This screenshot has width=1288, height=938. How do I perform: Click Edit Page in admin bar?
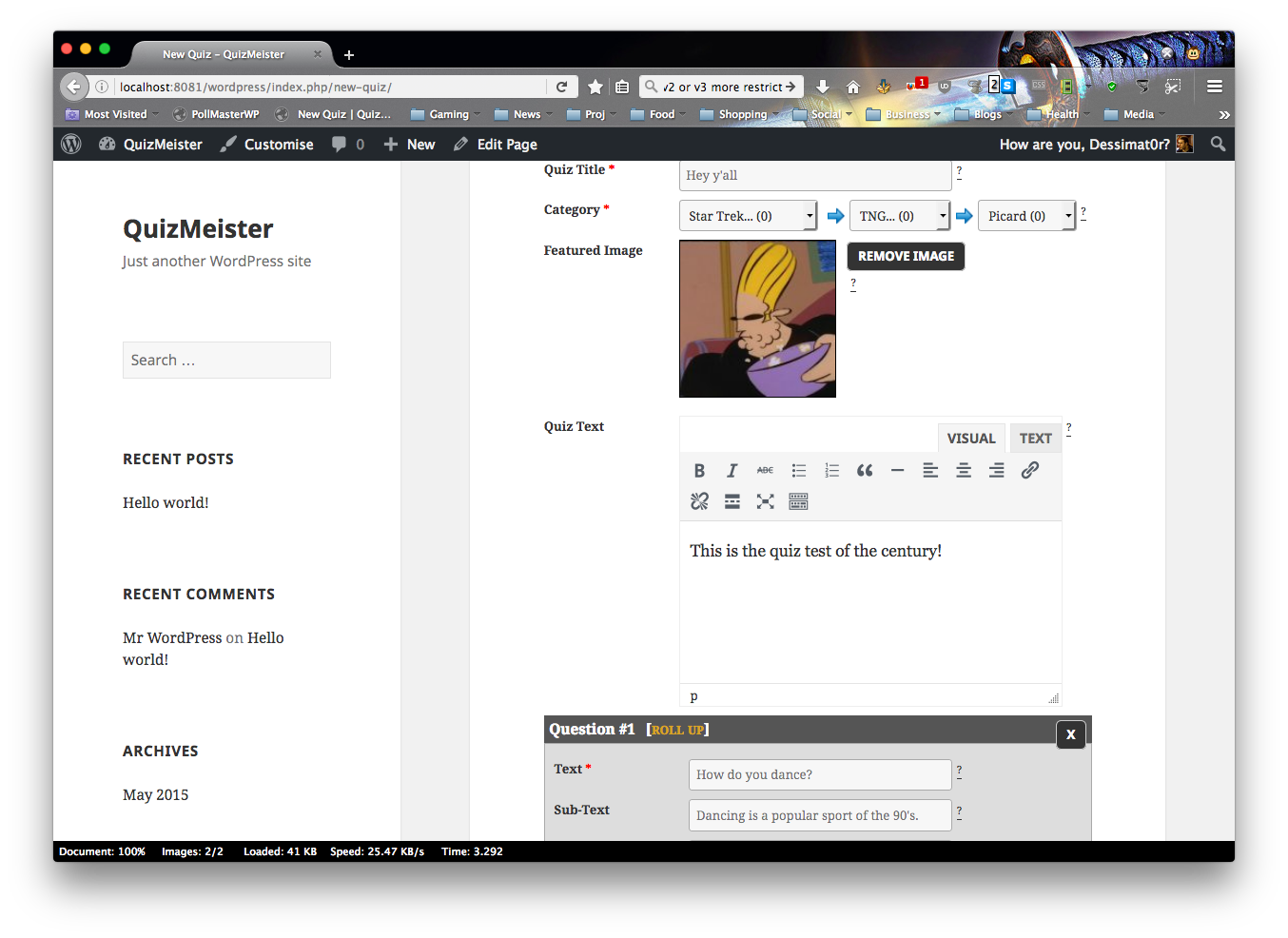point(496,144)
